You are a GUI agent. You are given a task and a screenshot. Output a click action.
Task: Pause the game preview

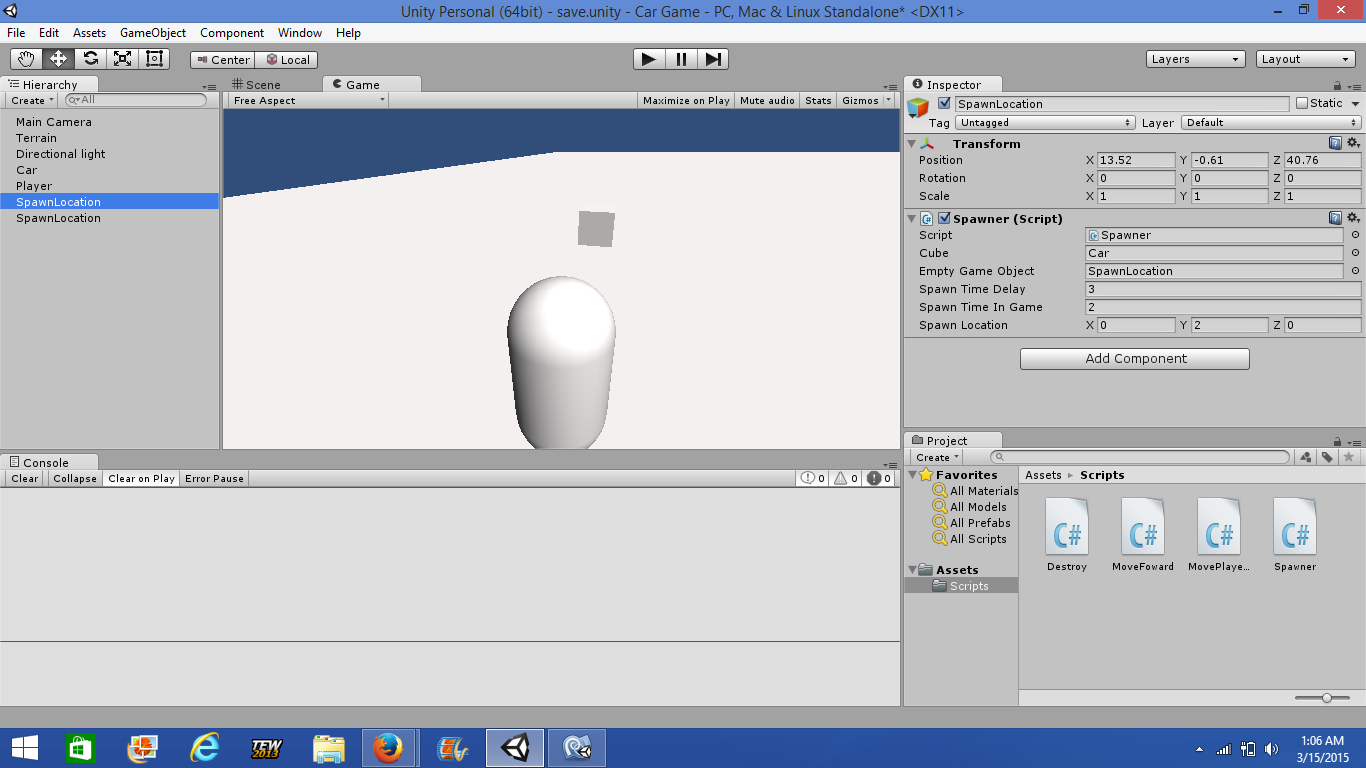(x=681, y=59)
